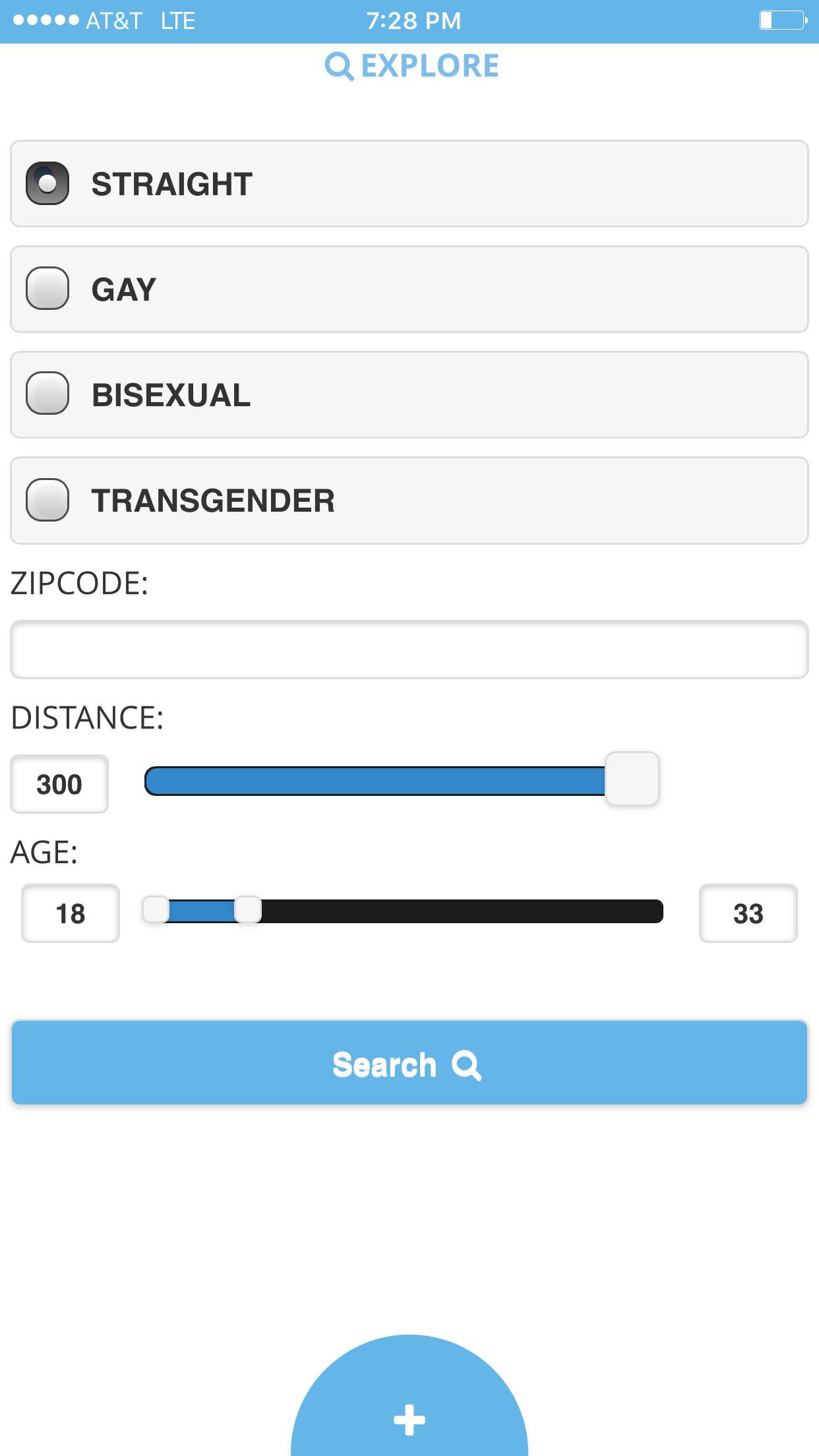Select the Gay radio option
Screen dimensions: 819x1456
point(47,289)
